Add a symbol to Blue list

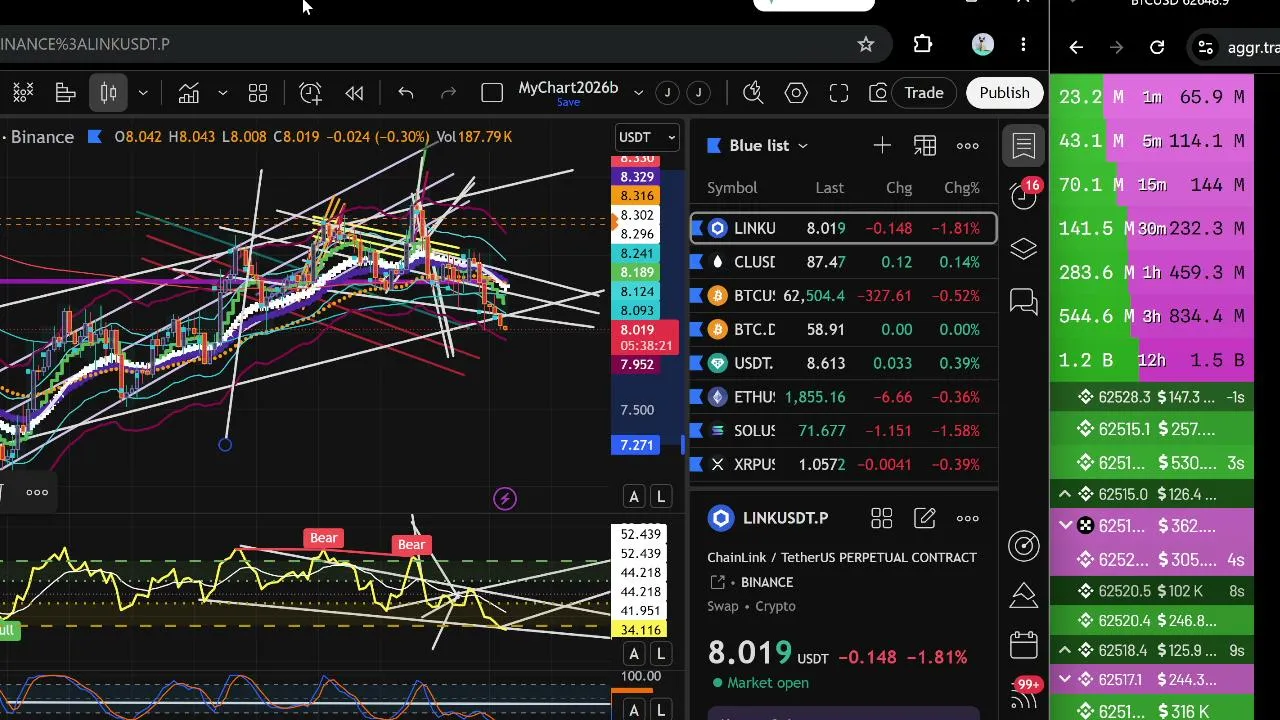(x=882, y=146)
